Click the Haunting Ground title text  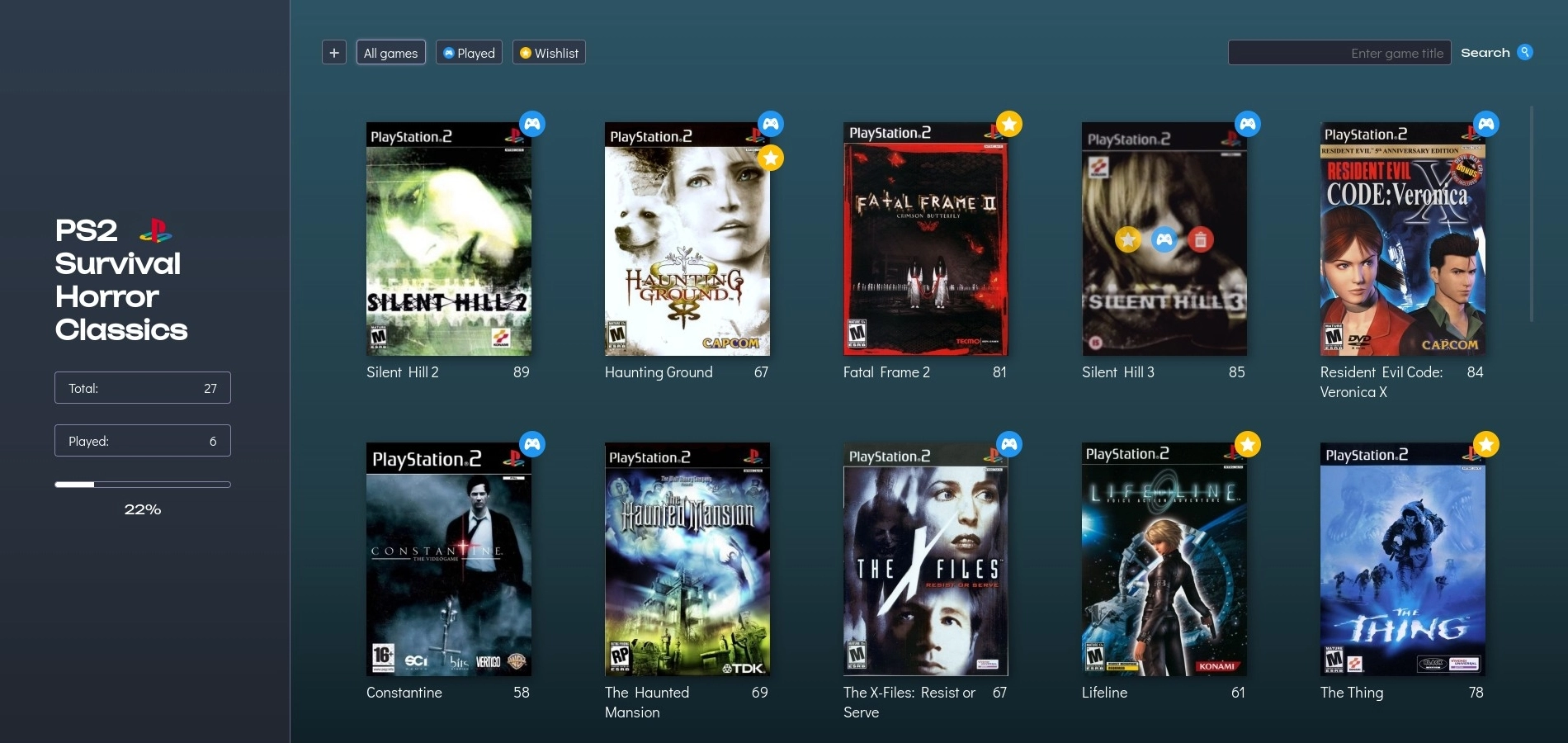coord(659,372)
